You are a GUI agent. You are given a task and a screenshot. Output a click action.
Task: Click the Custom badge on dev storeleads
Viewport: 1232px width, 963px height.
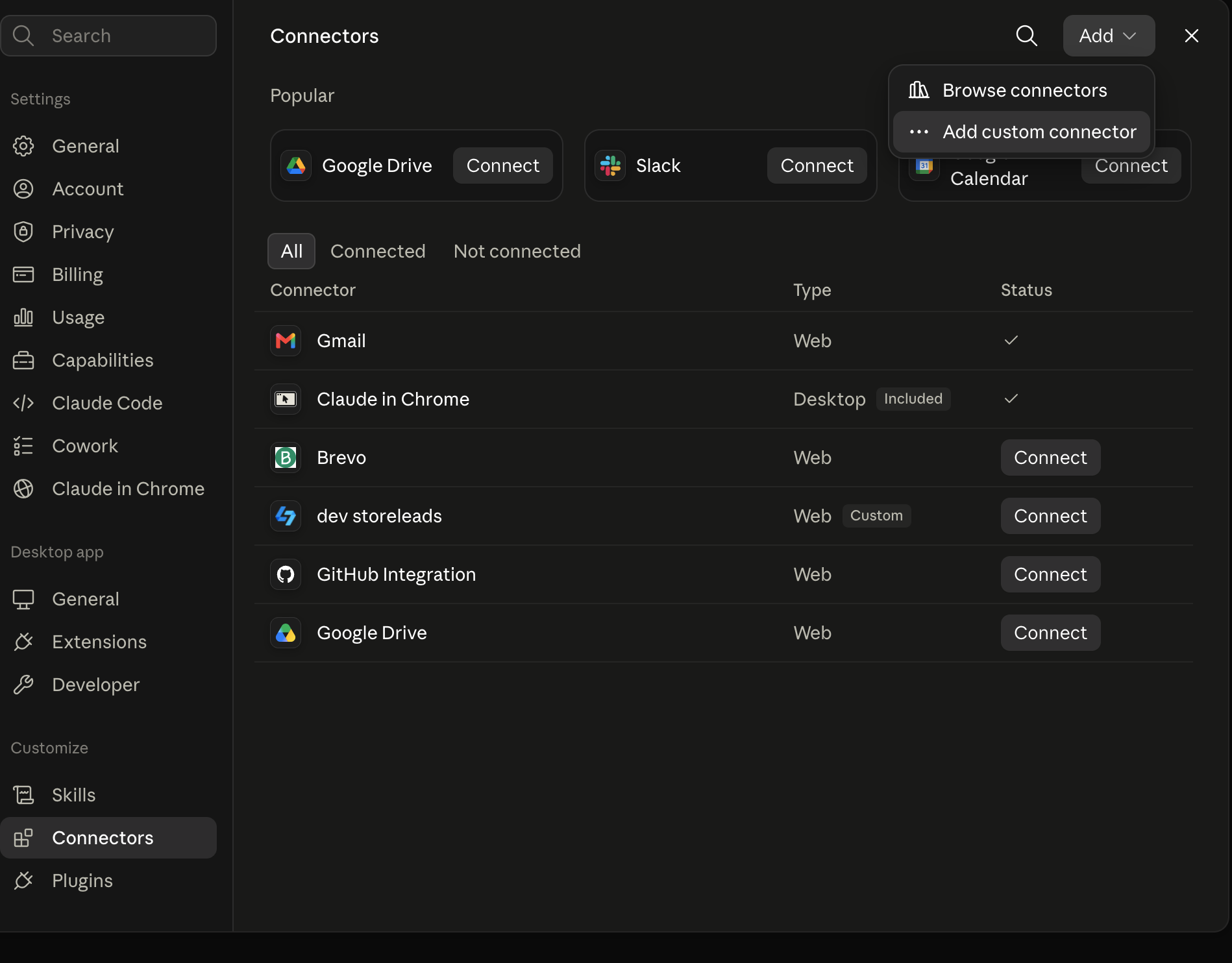[876, 516]
